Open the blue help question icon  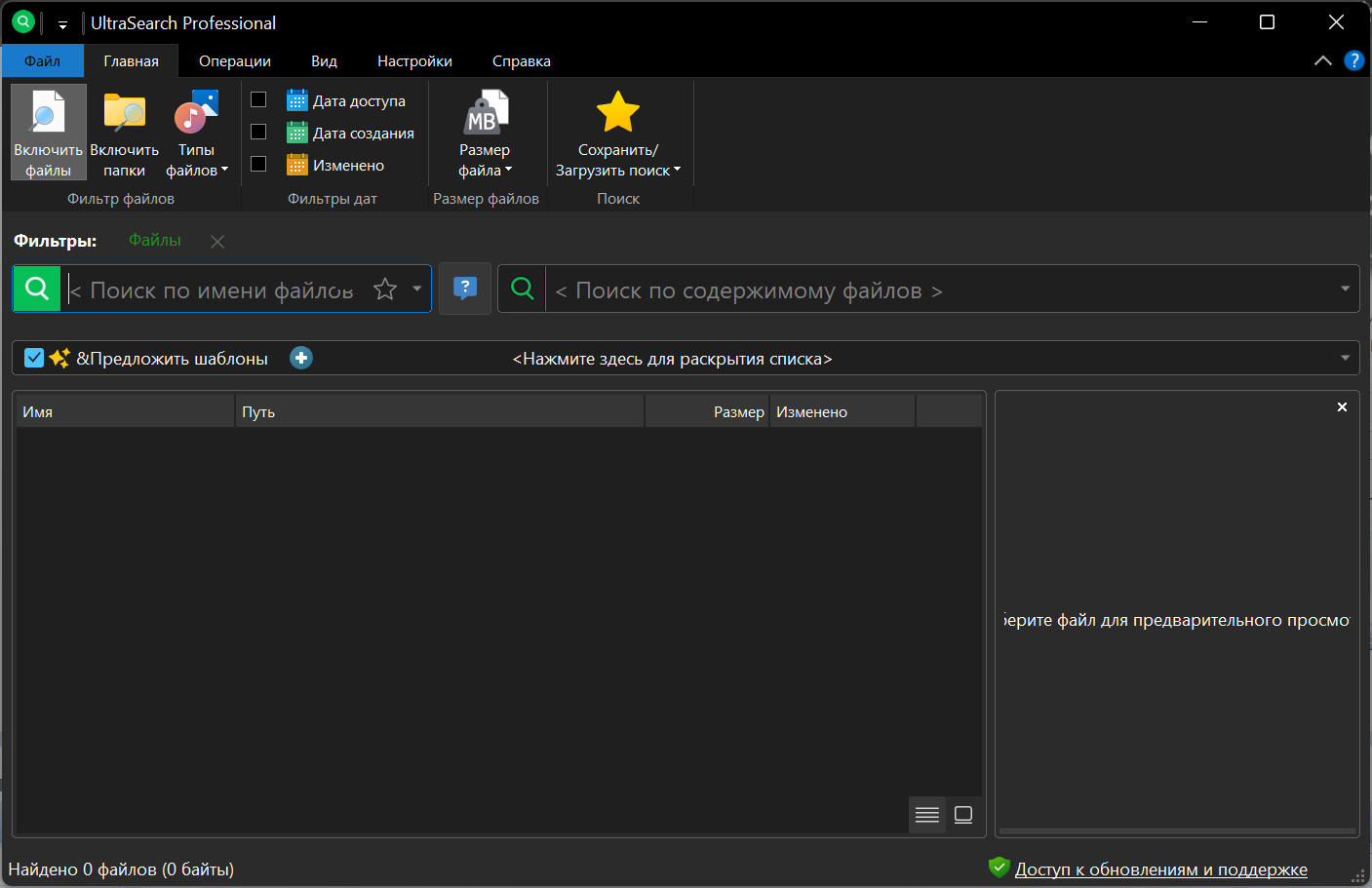(x=1353, y=60)
